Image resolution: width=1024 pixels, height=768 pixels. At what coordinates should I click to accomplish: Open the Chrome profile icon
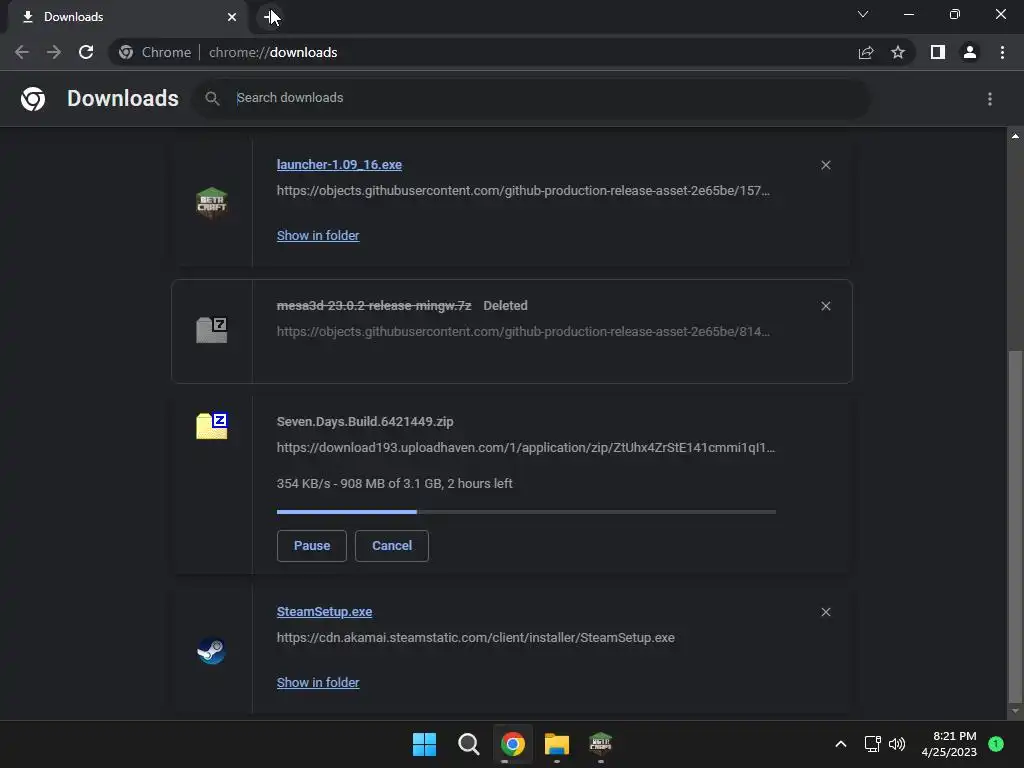pyautogui.click(x=970, y=52)
